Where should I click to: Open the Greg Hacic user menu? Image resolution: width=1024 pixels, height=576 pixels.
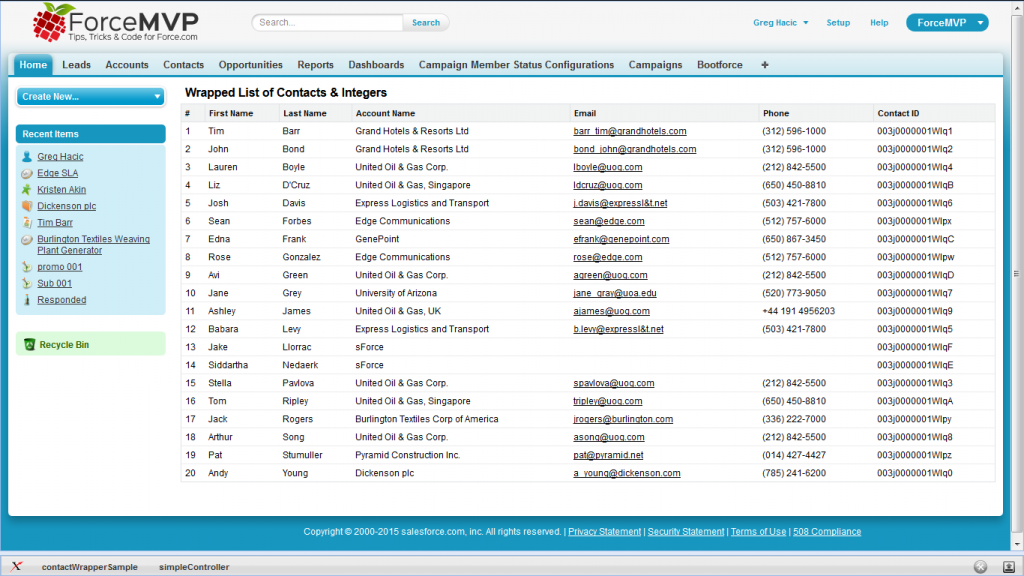[x=781, y=23]
